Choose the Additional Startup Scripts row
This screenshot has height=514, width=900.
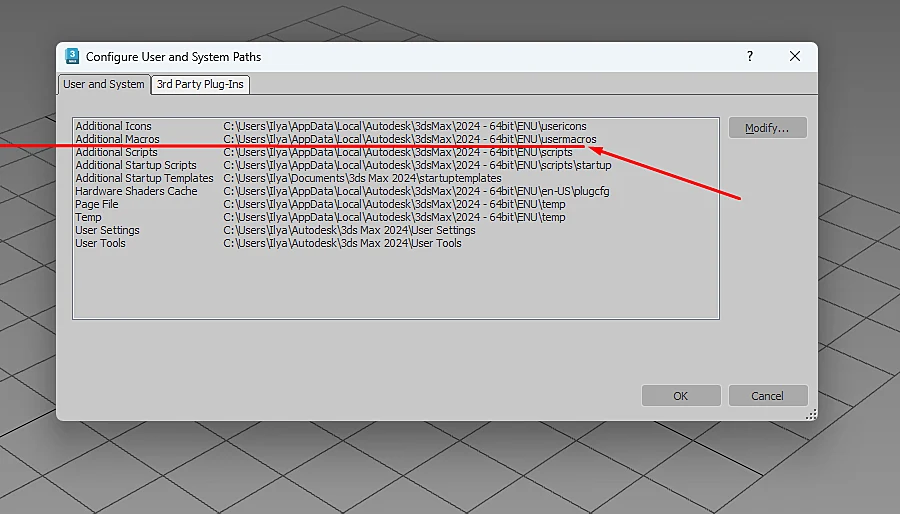[395, 165]
